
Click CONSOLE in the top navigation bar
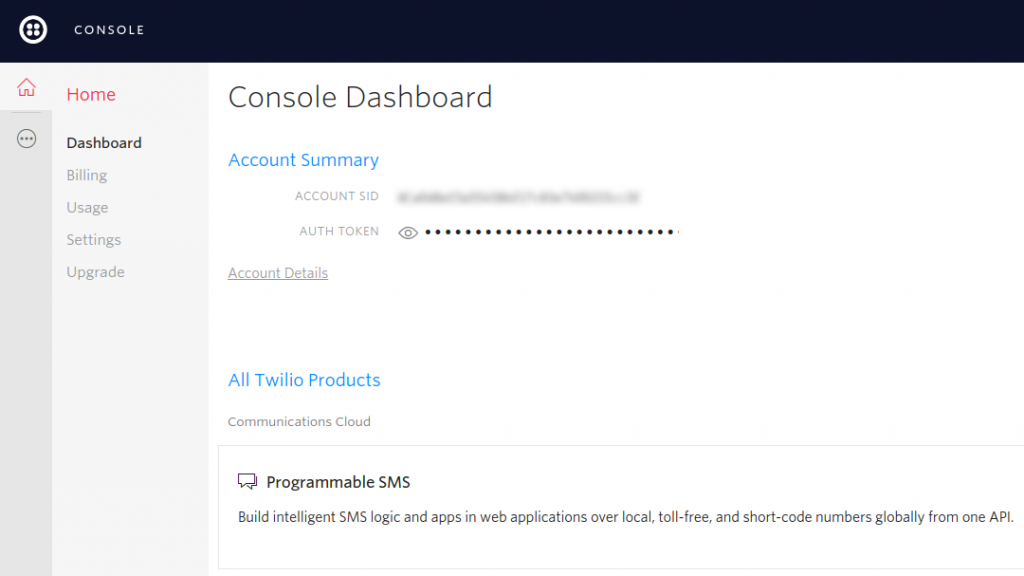click(109, 30)
